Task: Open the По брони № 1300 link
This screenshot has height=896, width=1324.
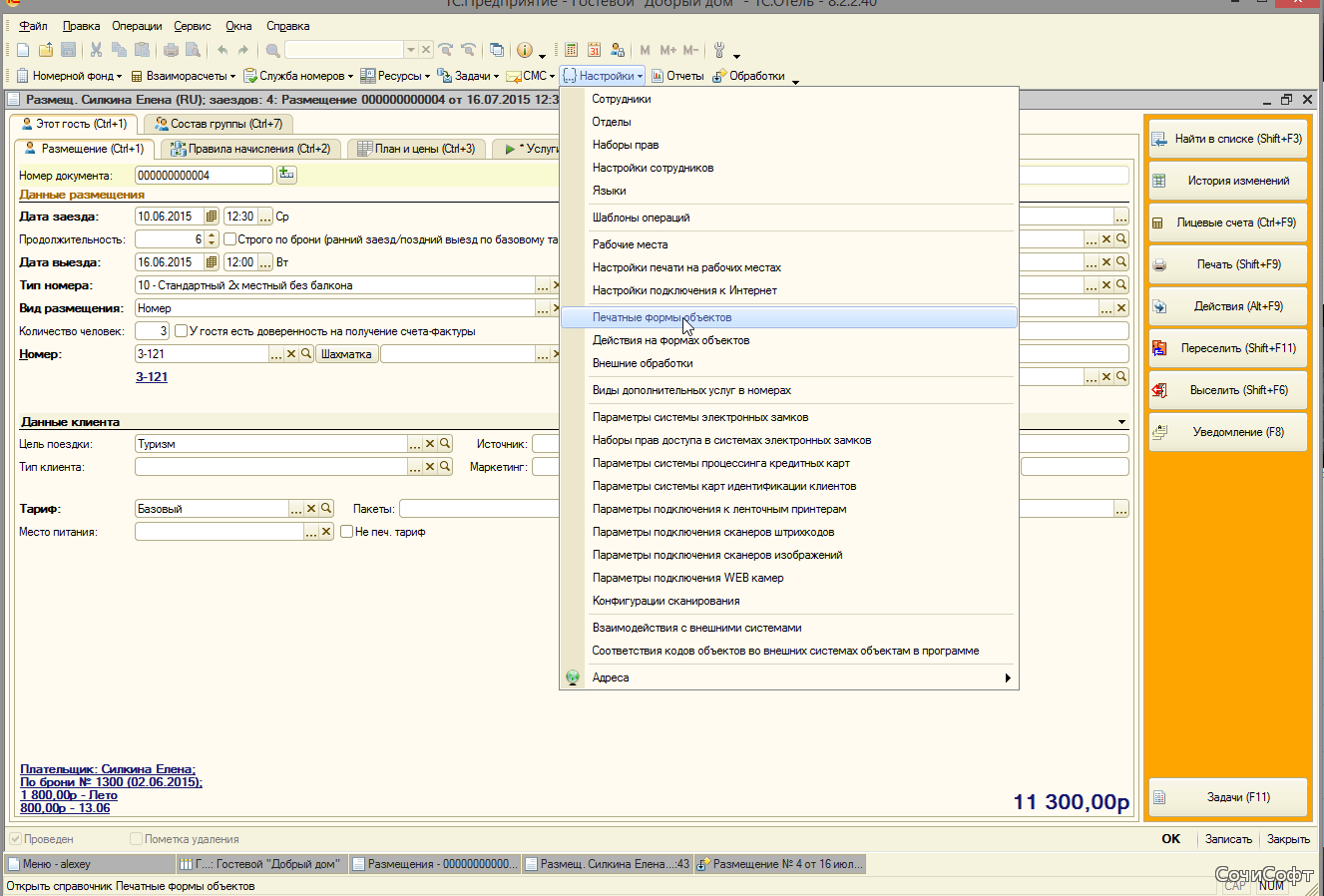Action: point(111,782)
